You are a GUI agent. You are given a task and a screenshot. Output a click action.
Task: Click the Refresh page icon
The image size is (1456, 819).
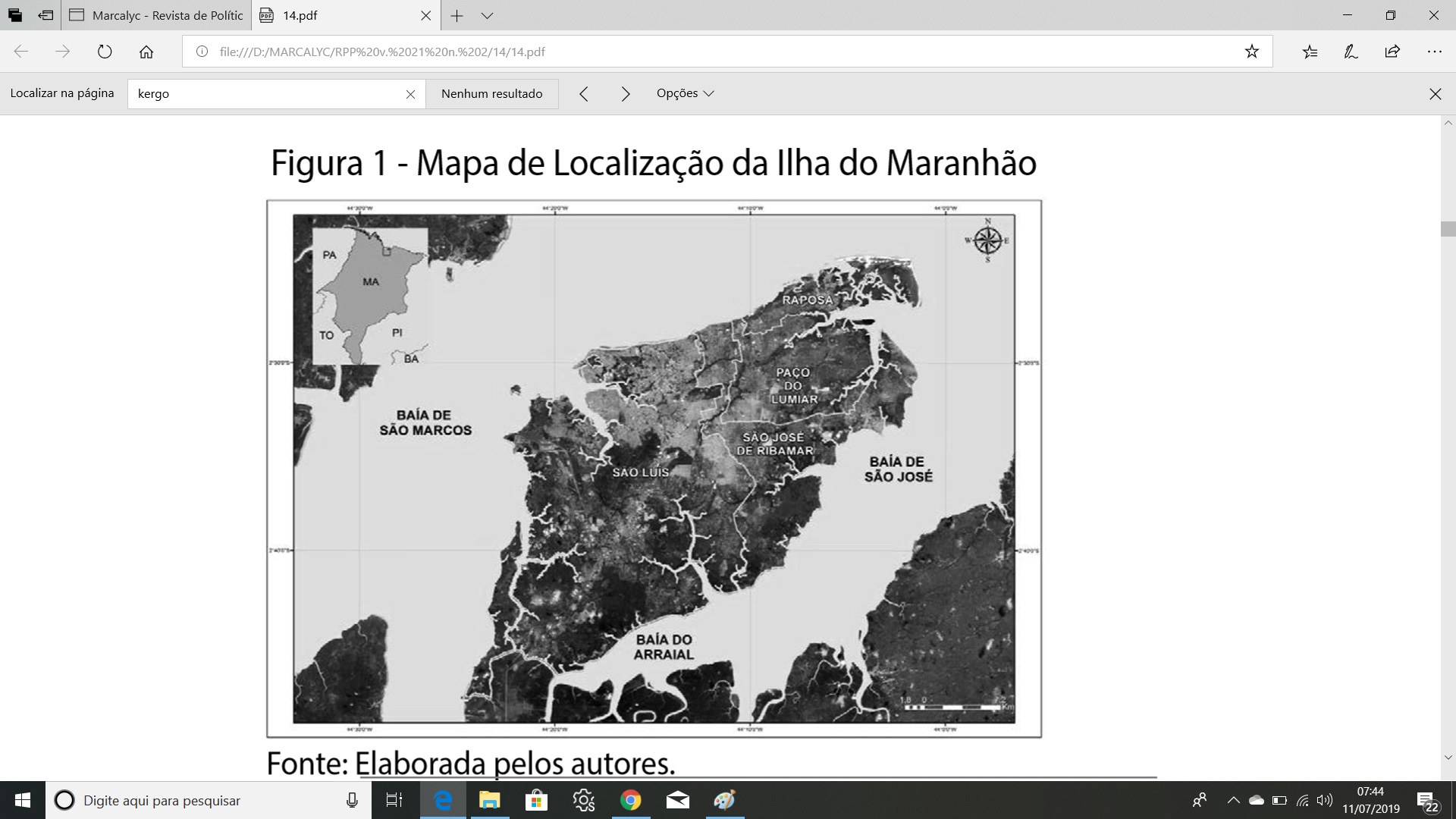(105, 52)
